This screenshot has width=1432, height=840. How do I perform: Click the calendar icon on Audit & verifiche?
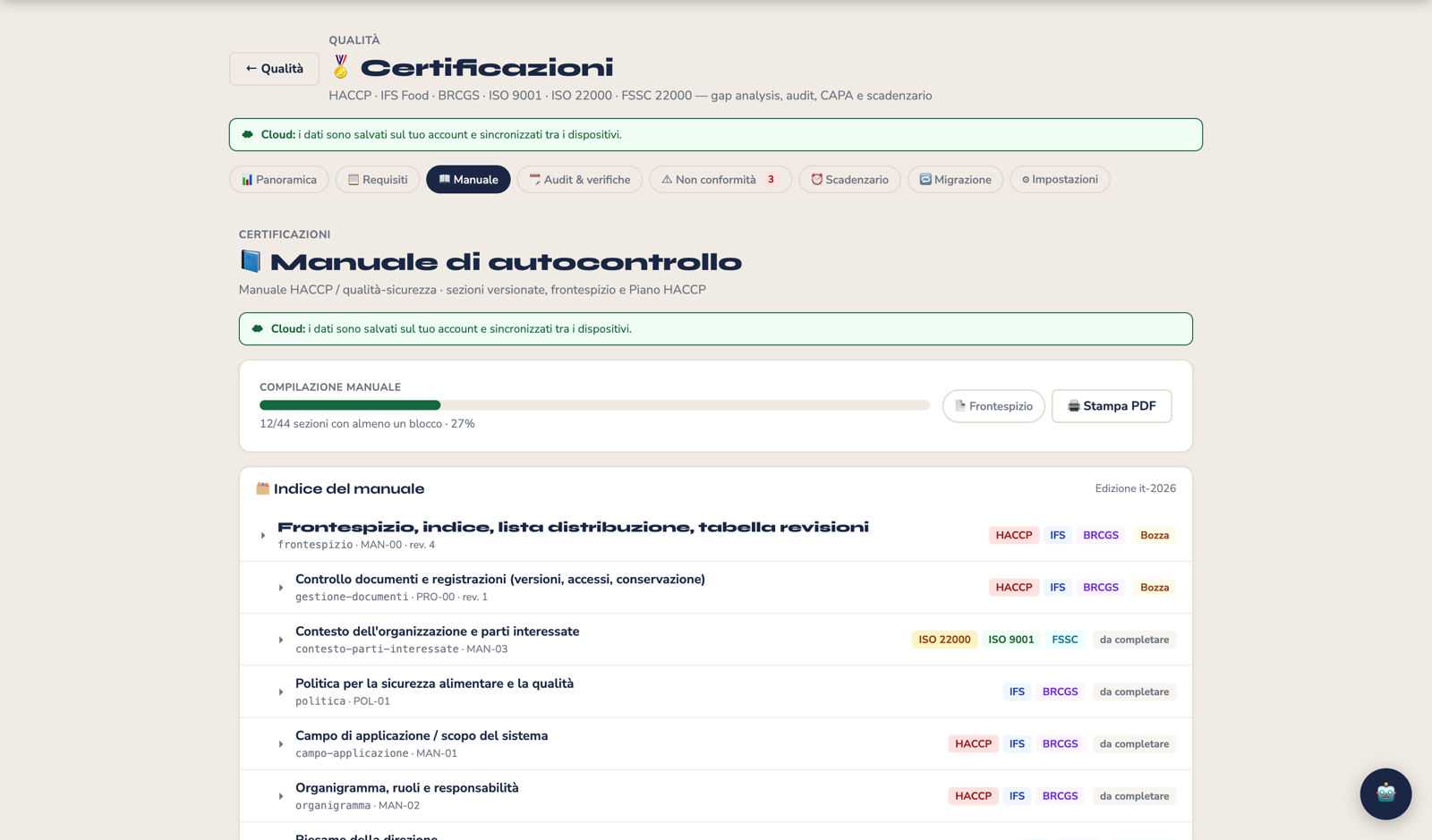coord(534,180)
